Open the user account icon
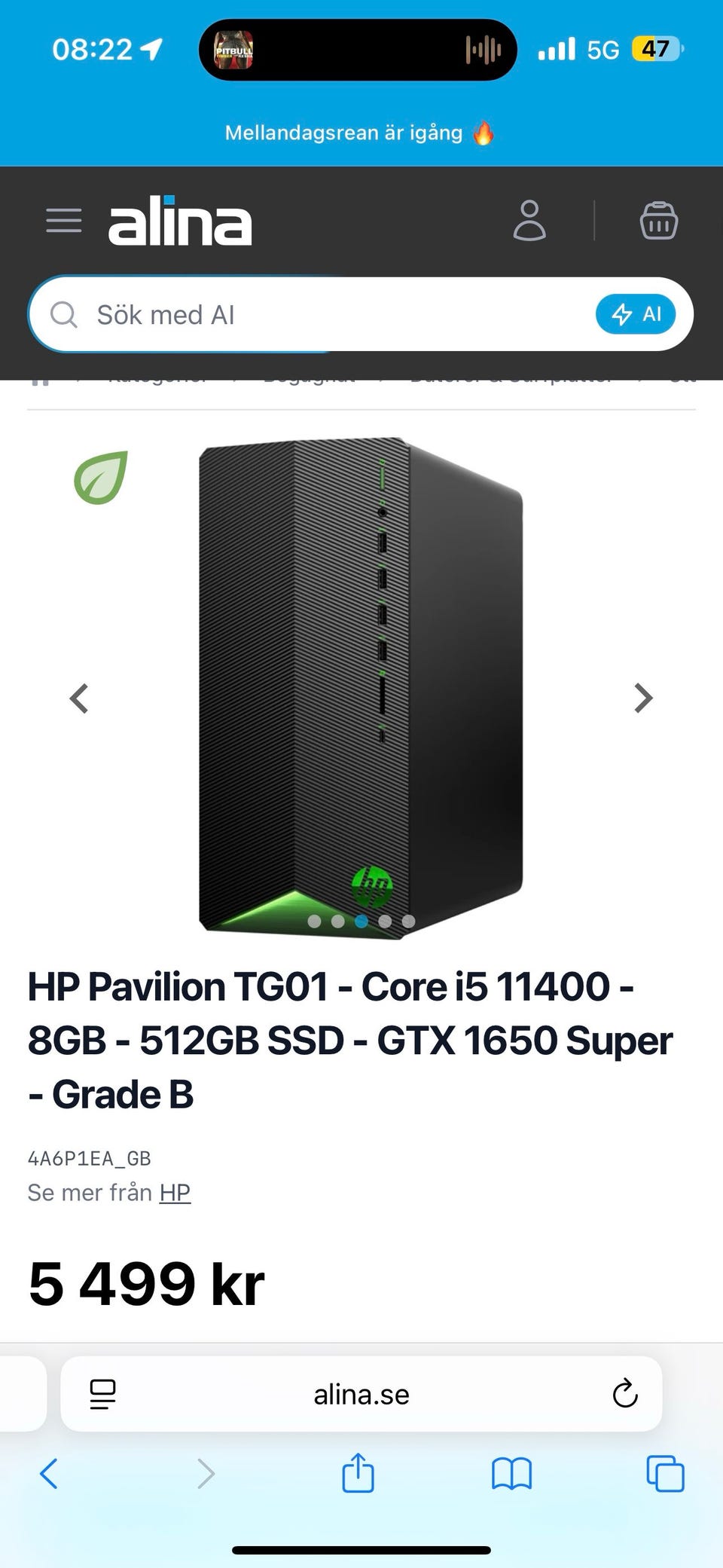The width and height of the screenshot is (723, 1568). [529, 221]
